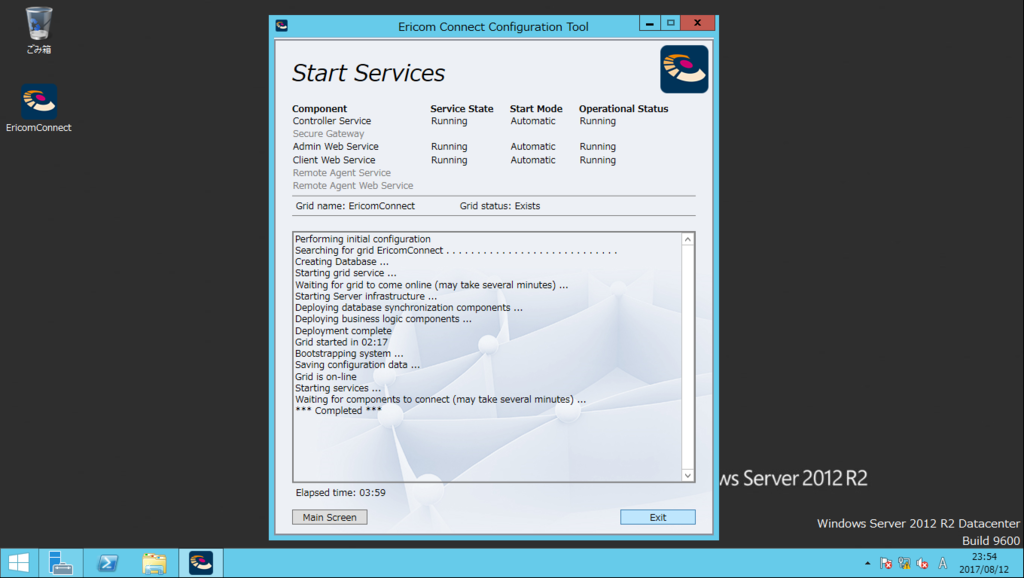This screenshot has height=578, width=1024.
Task: Open Server Manager from taskbar
Action: [61, 563]
